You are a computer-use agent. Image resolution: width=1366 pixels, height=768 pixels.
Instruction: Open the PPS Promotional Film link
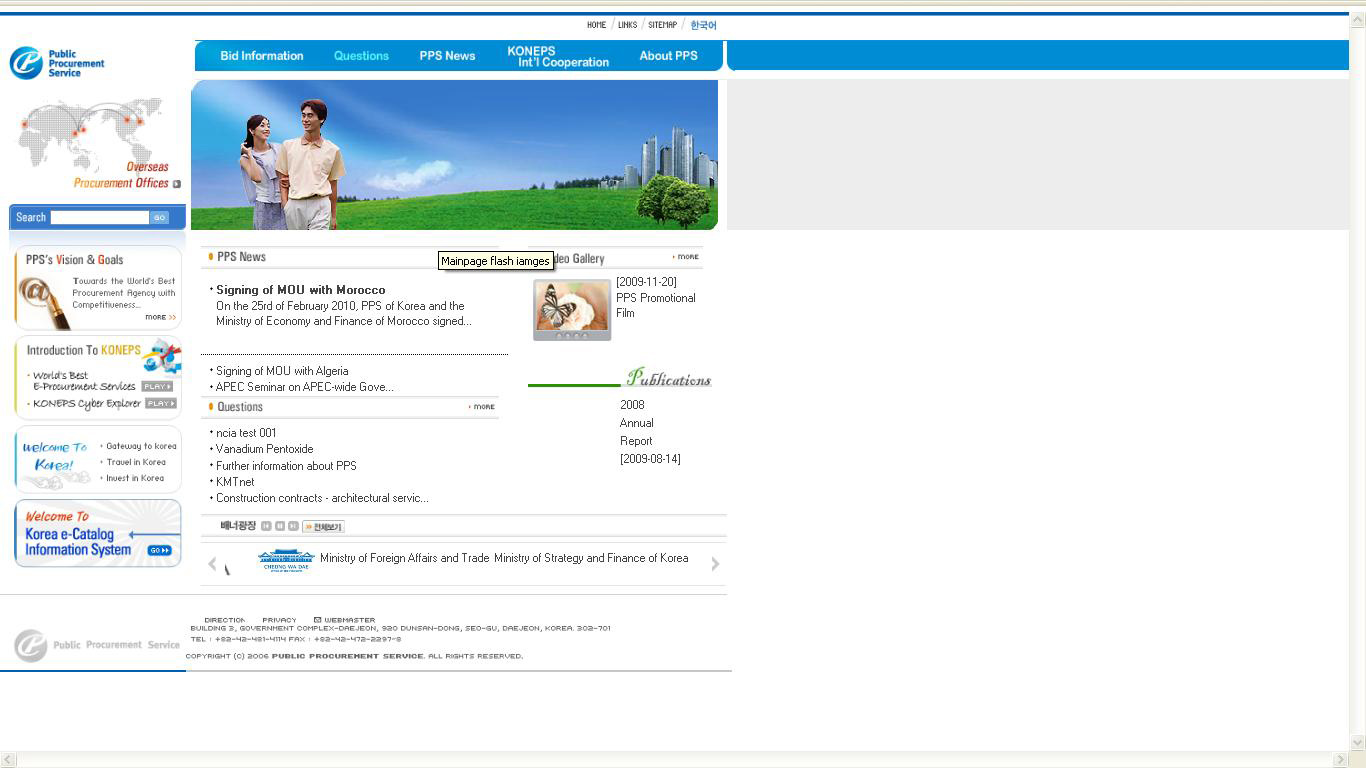click(656, 305)
